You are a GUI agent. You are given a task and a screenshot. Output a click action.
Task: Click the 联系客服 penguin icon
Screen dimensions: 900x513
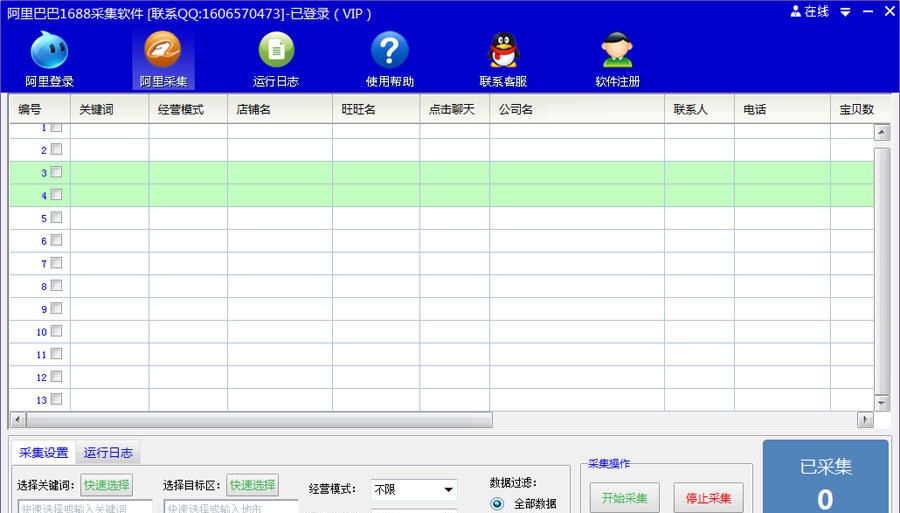point(503,51)
